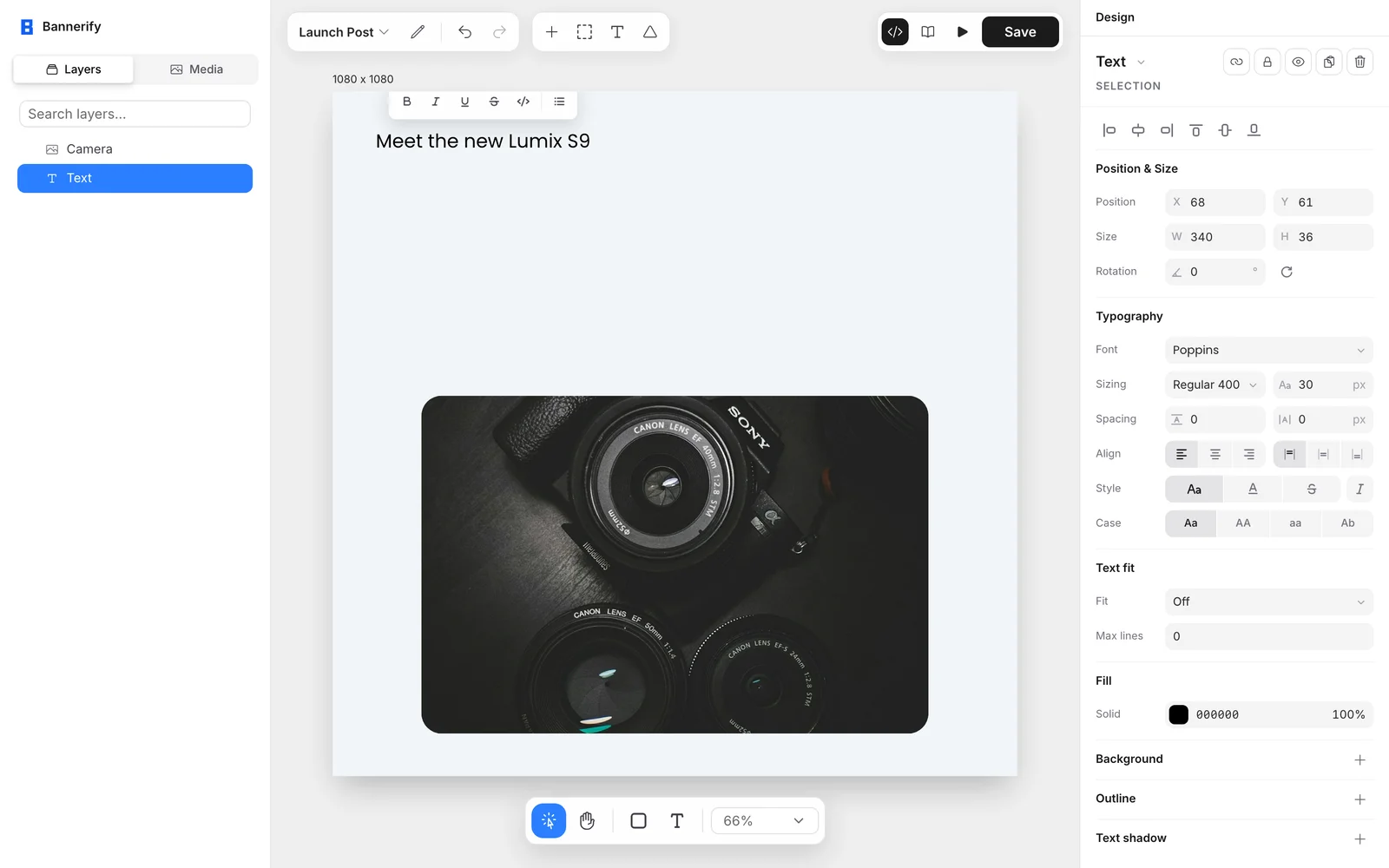This screenshot has height=868, width=1389.
Task: Switch to the Media tab
Action: pos(196,69)
